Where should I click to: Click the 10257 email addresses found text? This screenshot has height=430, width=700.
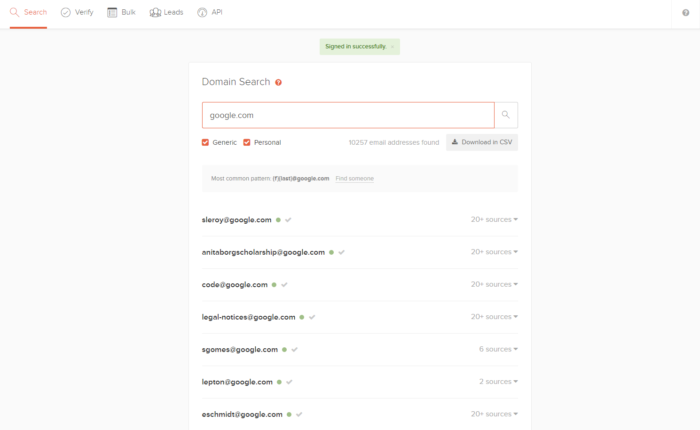coord(394,142)
